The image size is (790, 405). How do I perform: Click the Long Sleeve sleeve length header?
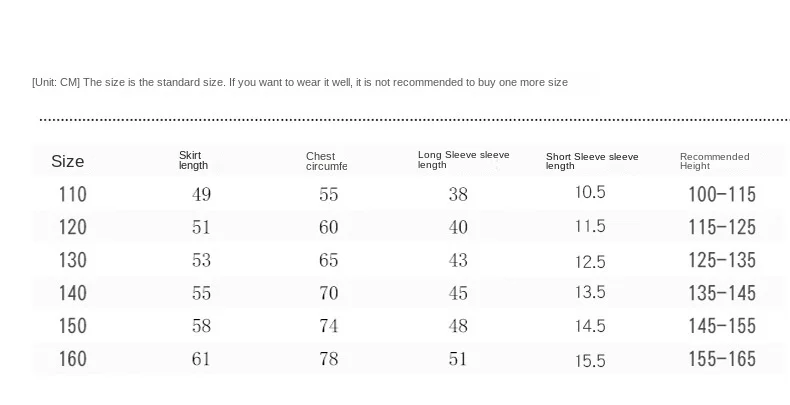coord(463,160)
